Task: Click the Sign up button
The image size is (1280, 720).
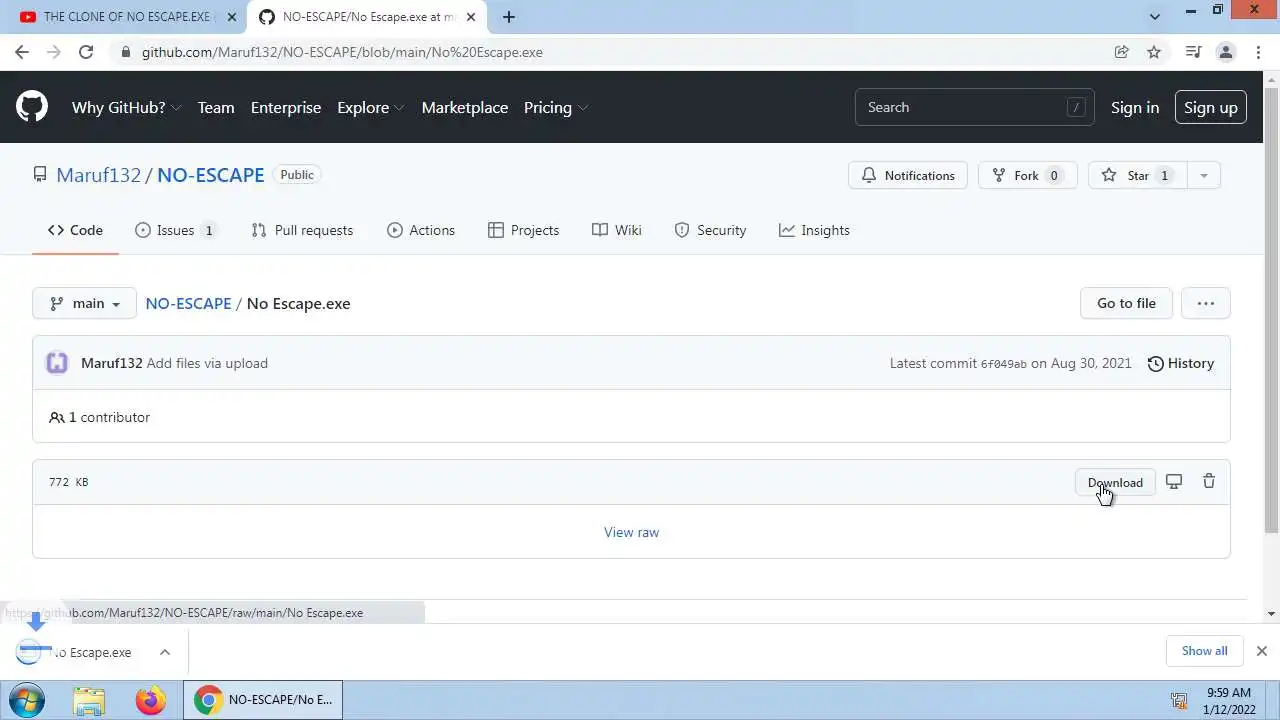Action: pyautogui.click(x=1211, y=107)
